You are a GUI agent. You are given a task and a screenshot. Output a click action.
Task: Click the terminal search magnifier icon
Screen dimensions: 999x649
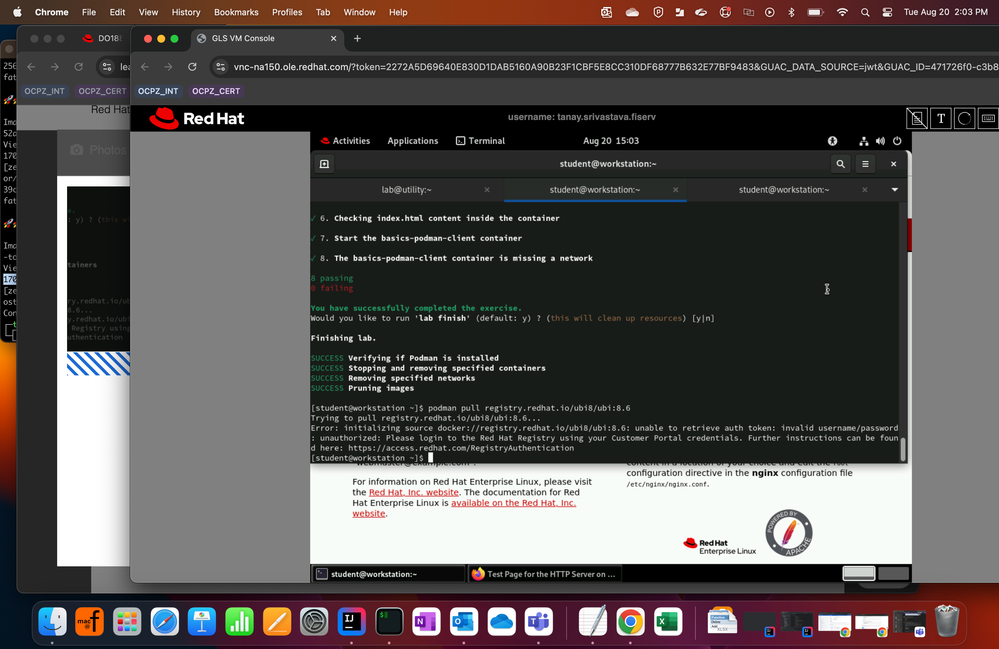(x=840, y=164)
